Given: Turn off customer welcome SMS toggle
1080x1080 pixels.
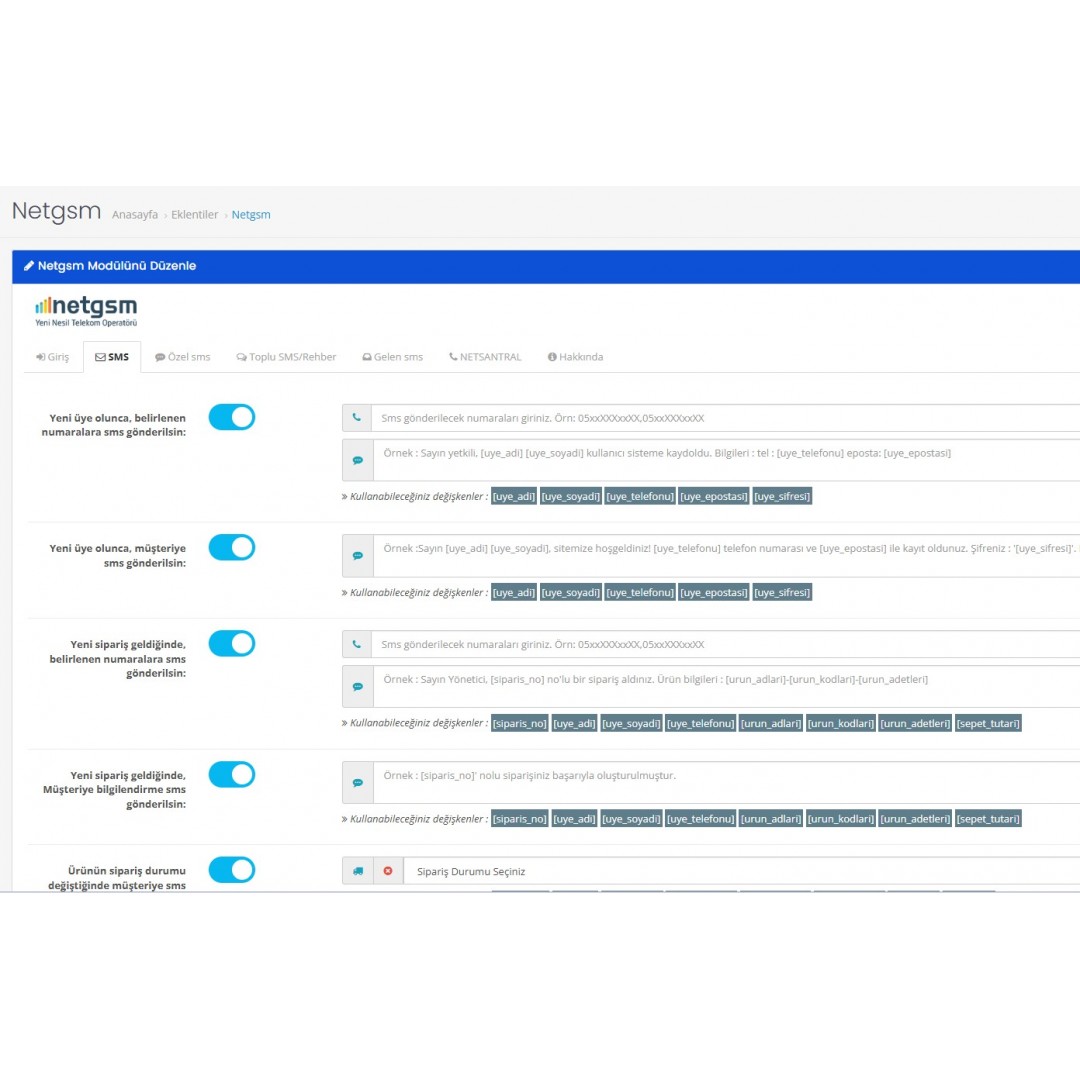Looking at the screenshot, I should pyautogui.click(x=232, y=547).
